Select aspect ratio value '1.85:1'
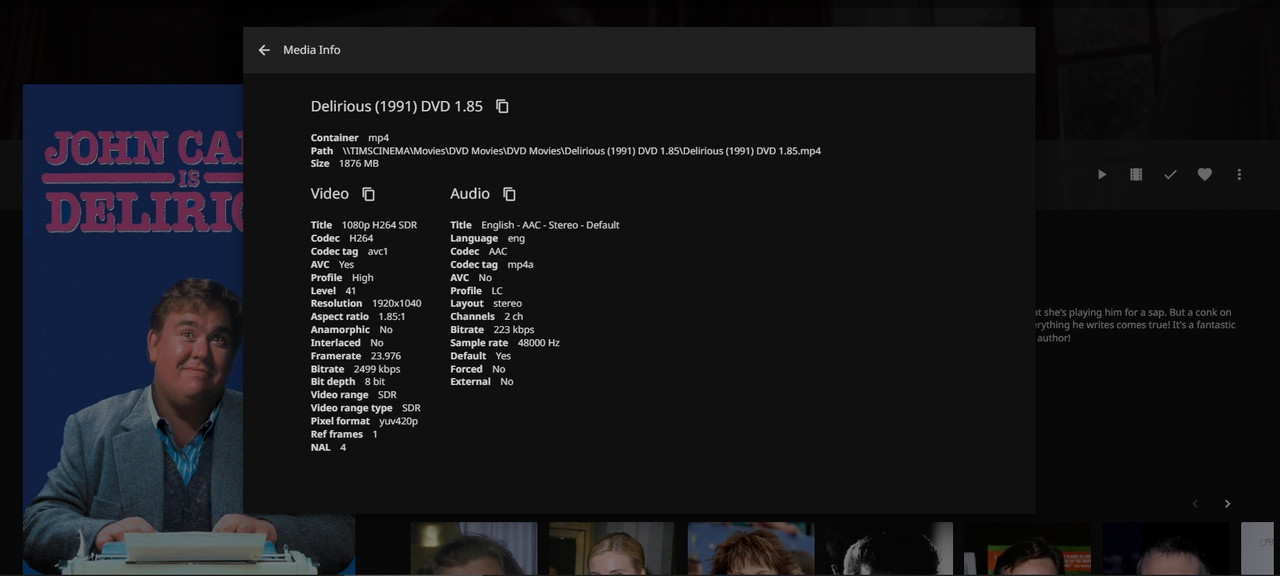Image resolution: width=1280 pixels, height=576 pixels. (x=392, y=317)
